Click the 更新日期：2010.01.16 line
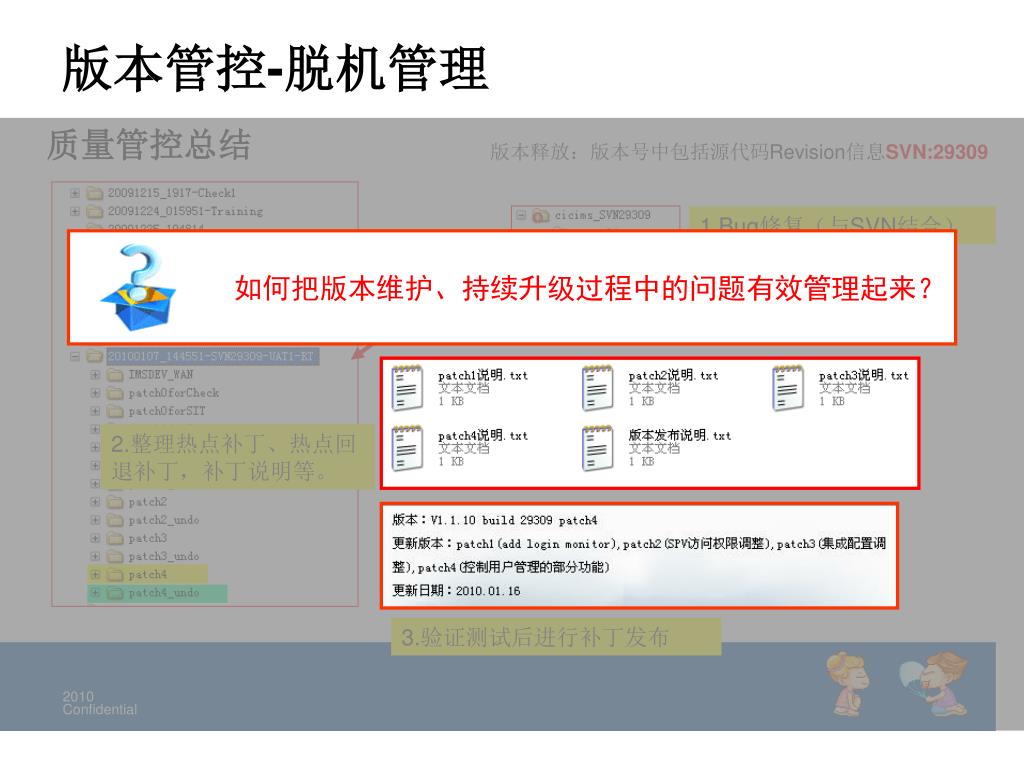Screen dimensions: 1024x768 456,591
